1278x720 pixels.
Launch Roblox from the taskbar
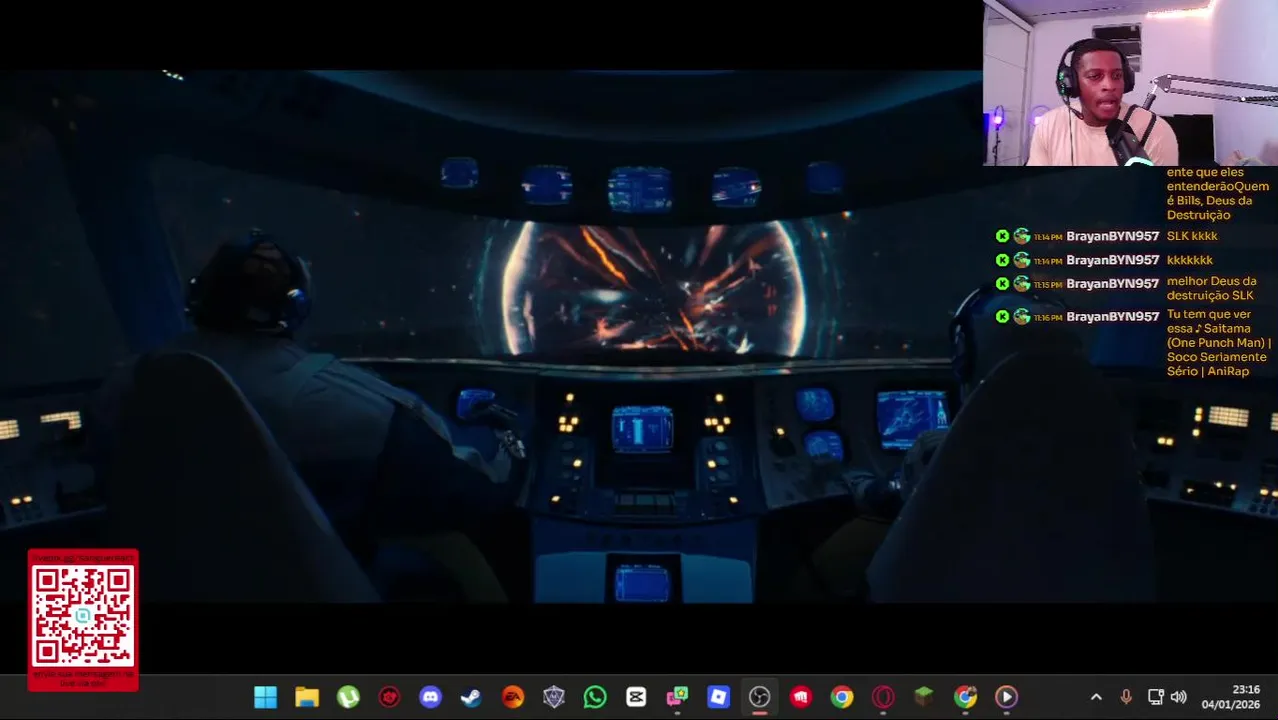pyautogui.click(x=718, y=697)
